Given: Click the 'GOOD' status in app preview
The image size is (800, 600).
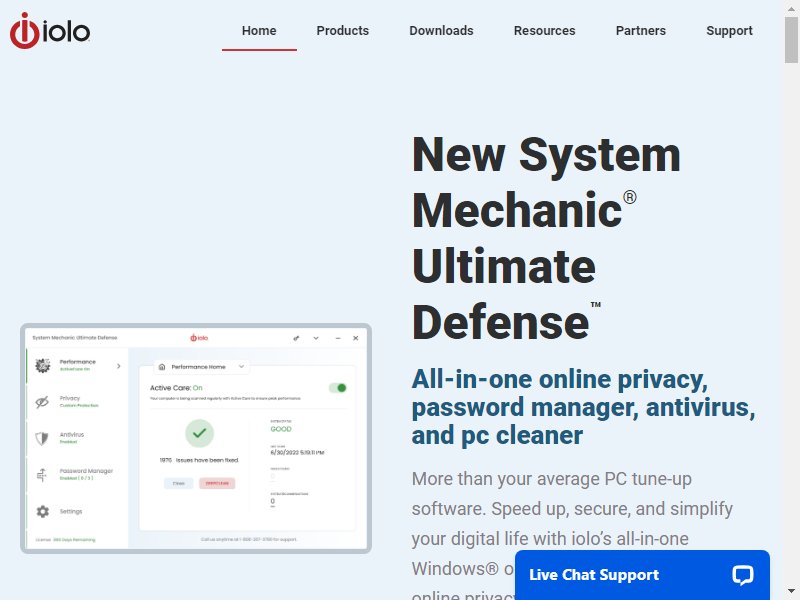Looking at the screenshot, I should (281, 429).
